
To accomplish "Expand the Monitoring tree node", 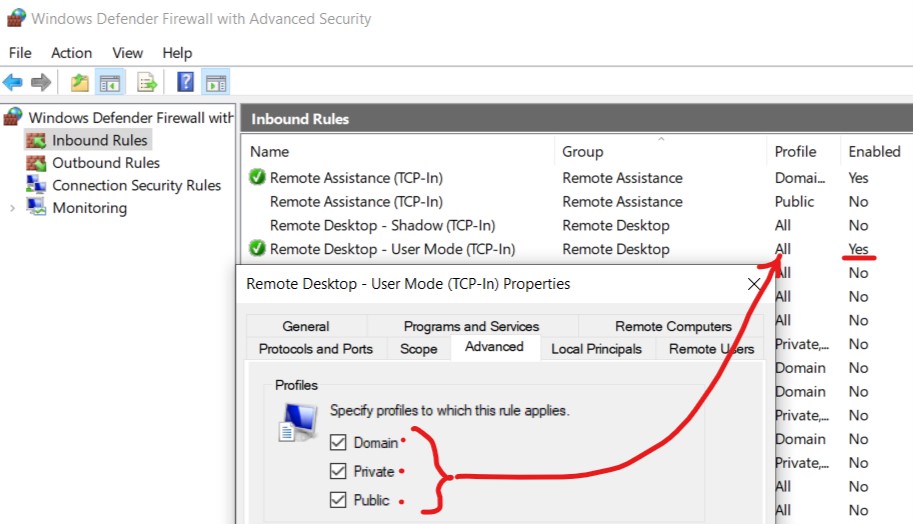I will [12, 208].
